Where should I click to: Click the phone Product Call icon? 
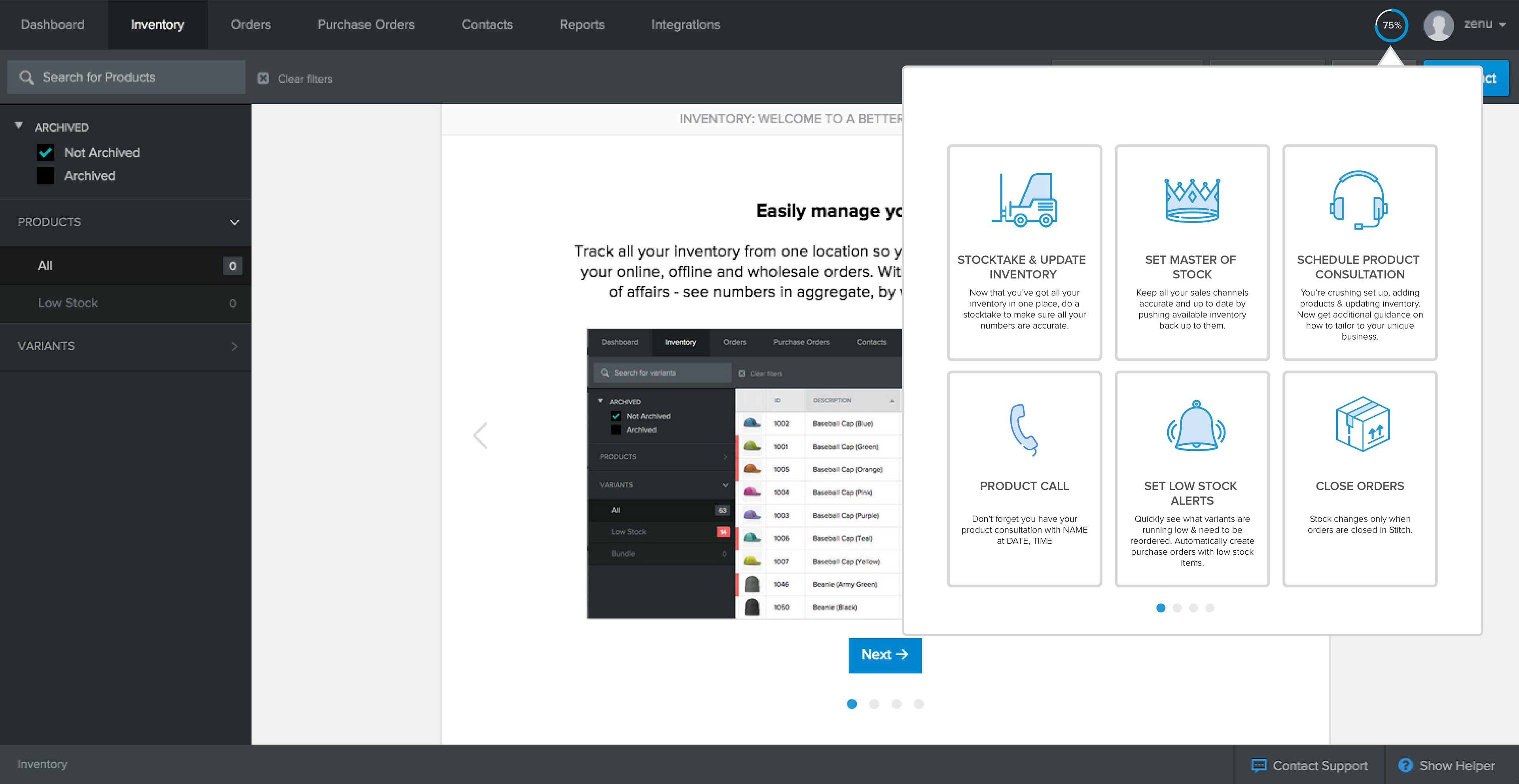[1024, 429]
